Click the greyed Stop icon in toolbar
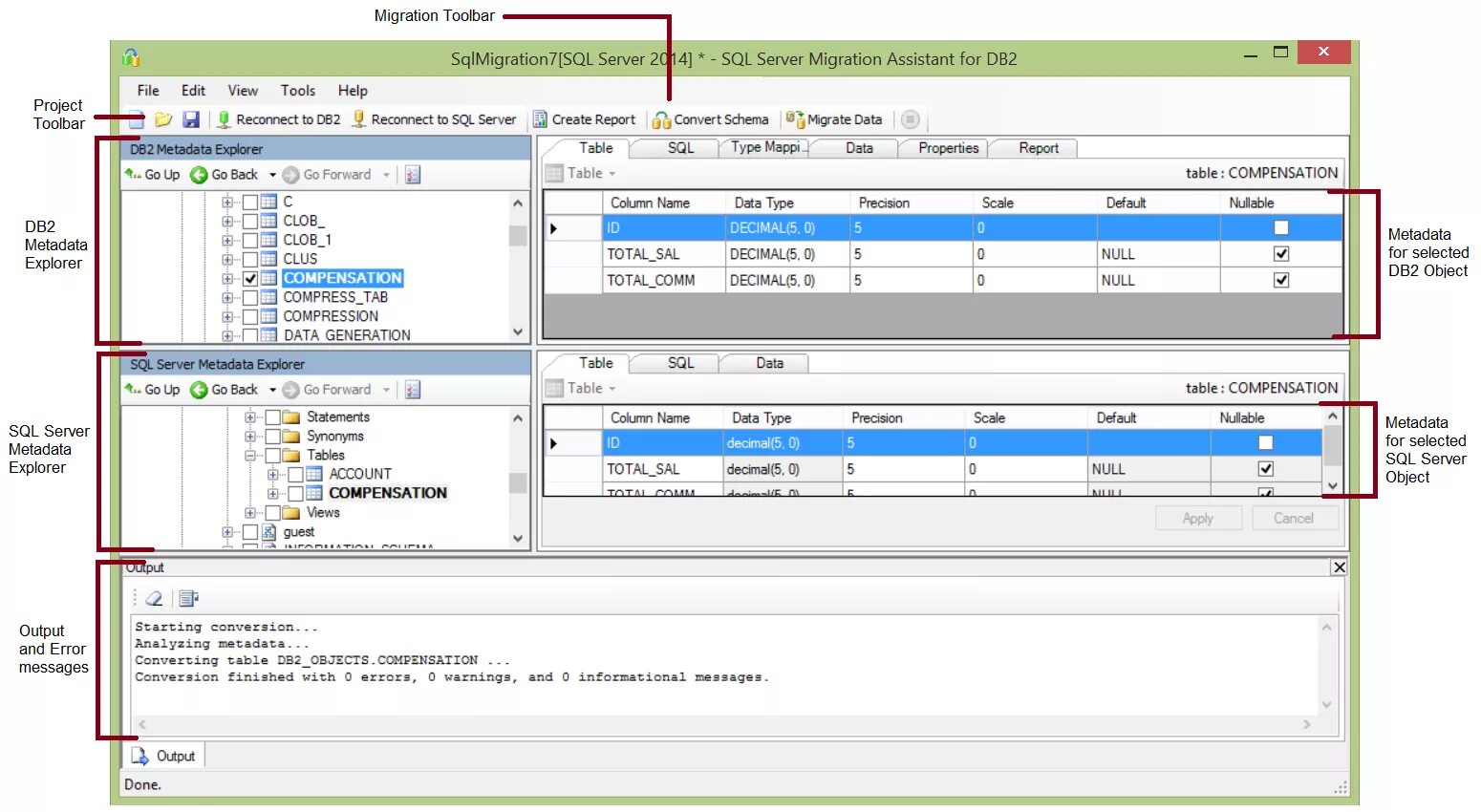This screenshot has height=812, width=1481. [911, 119]
